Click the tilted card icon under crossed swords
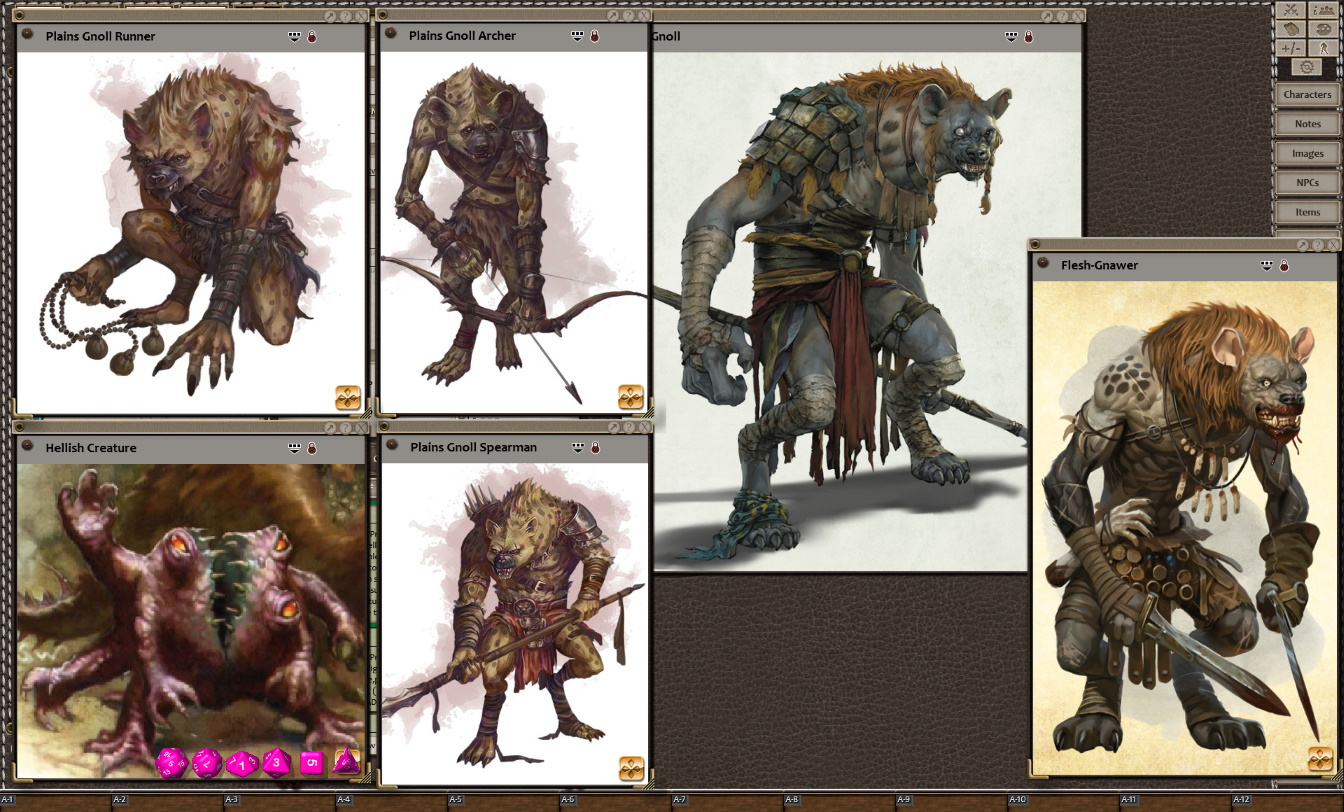 point(1291,29)
